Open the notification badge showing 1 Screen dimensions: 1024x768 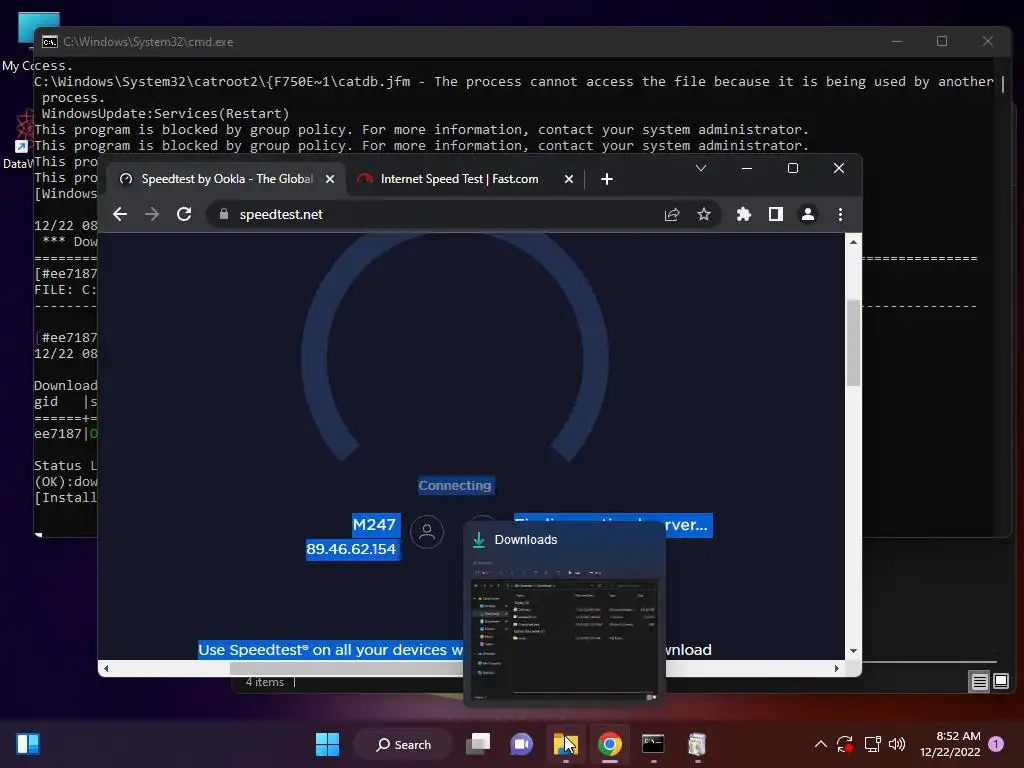(x=996, y=744)
